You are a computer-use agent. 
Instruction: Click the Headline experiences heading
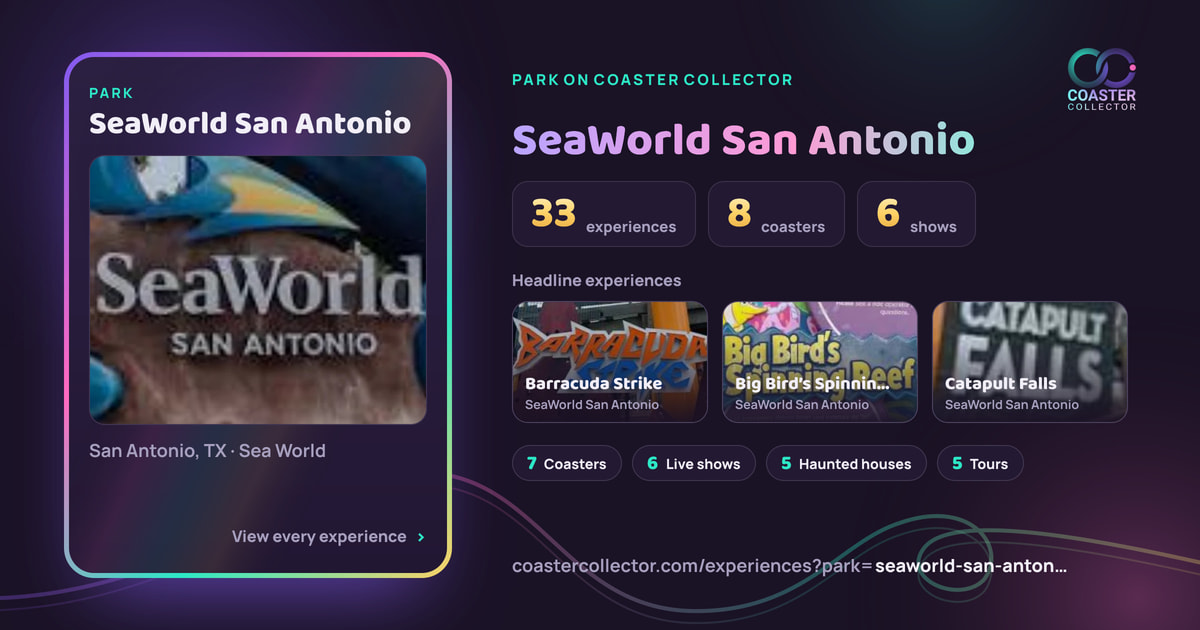coord(597,281)
